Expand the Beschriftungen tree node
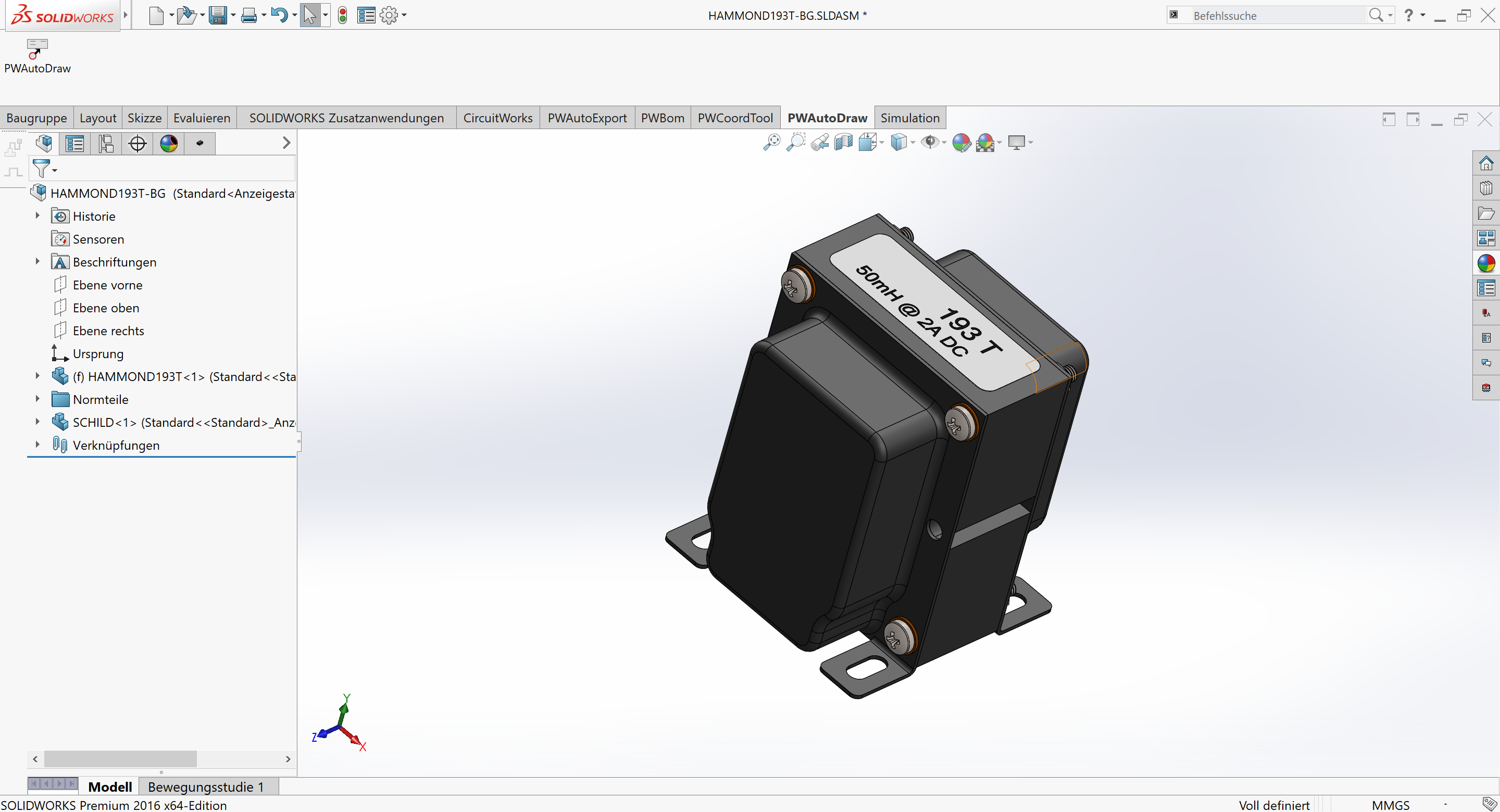Image resolution: width=1500 pixels, height=812 pixels. coord(37,262)
